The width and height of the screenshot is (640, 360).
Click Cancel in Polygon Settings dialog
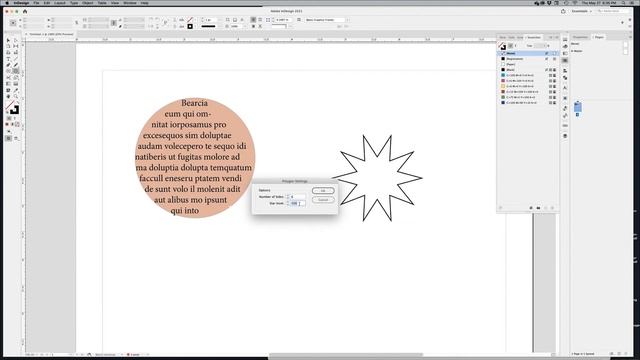[x=323, y=200]
